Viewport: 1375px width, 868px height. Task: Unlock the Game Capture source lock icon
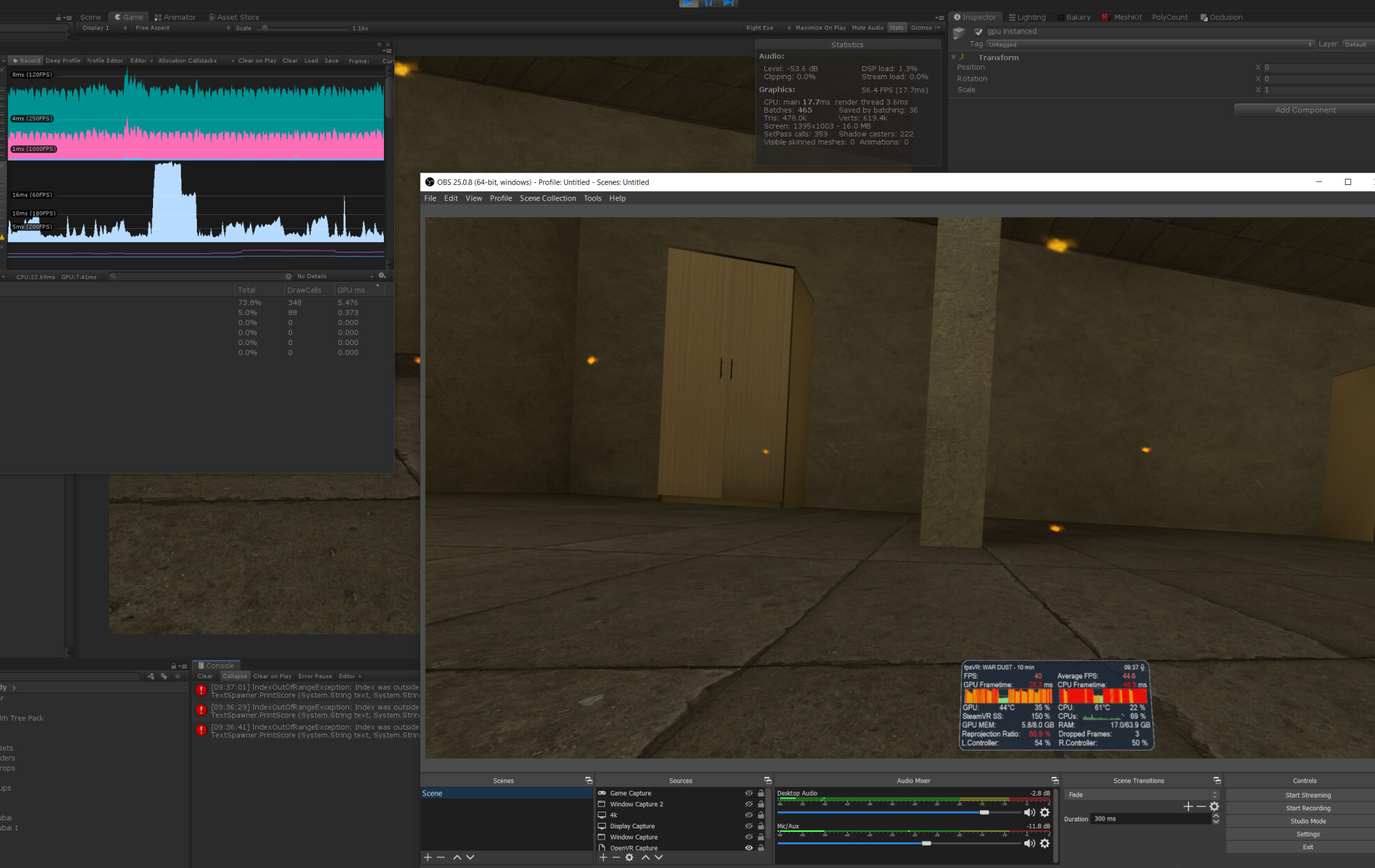tap(761, 793)
